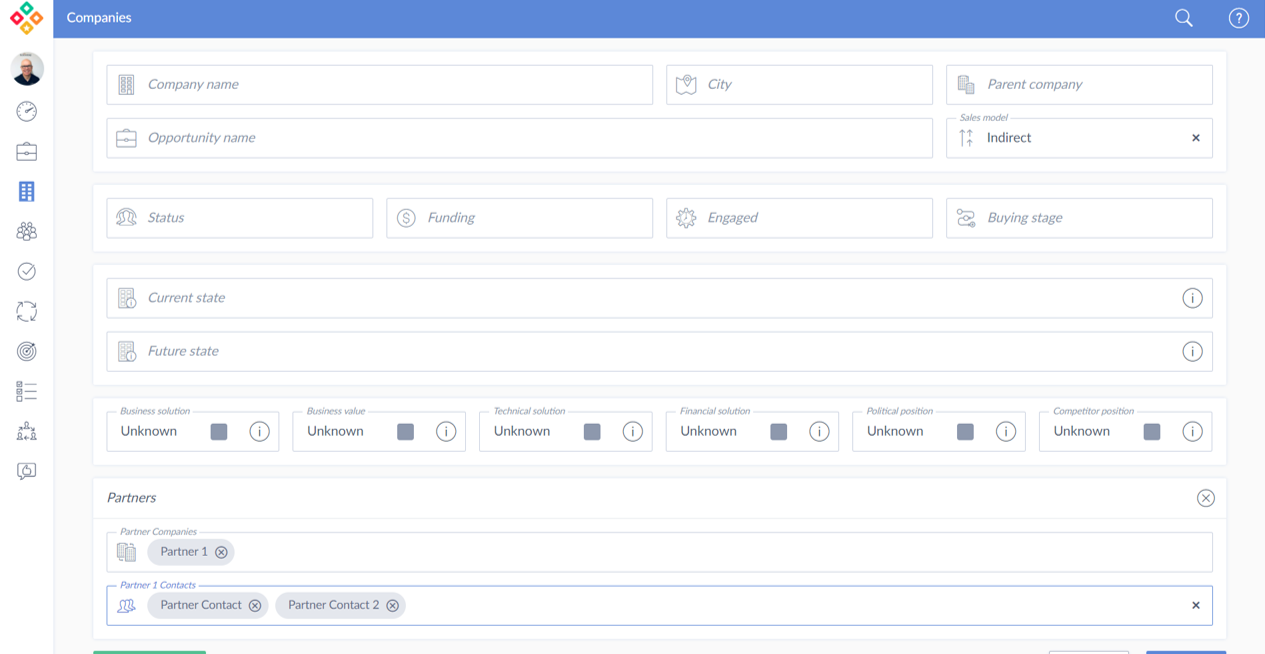Expand the Buying stage dropdown
Viewport: 1265px width, 654px height.
(x=1079, y=218)
